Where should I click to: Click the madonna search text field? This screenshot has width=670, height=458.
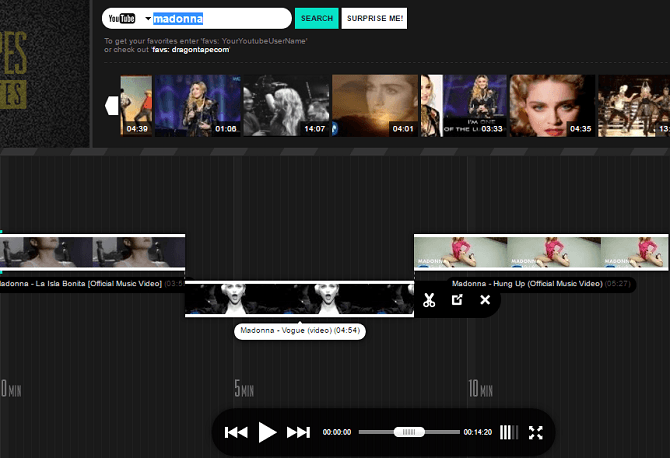(x=220, y=18)
